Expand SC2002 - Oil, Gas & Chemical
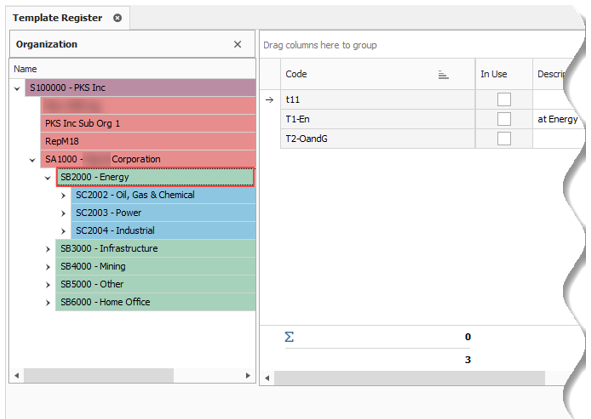The image size is (591, 419). (x=63, y=196)
